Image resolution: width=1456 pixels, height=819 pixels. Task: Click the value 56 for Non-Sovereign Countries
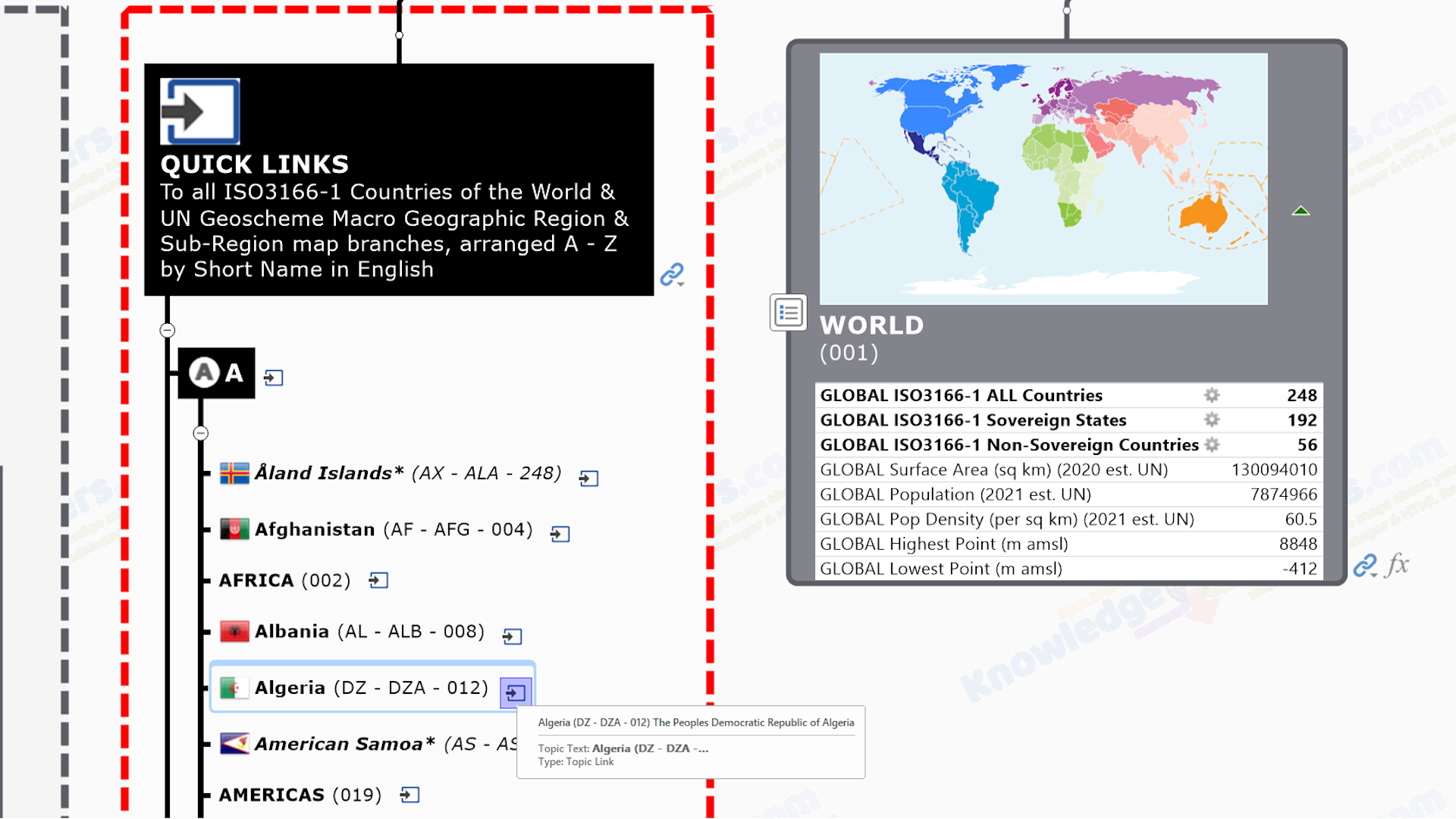pyautogui.click(x=1307, y=445)
